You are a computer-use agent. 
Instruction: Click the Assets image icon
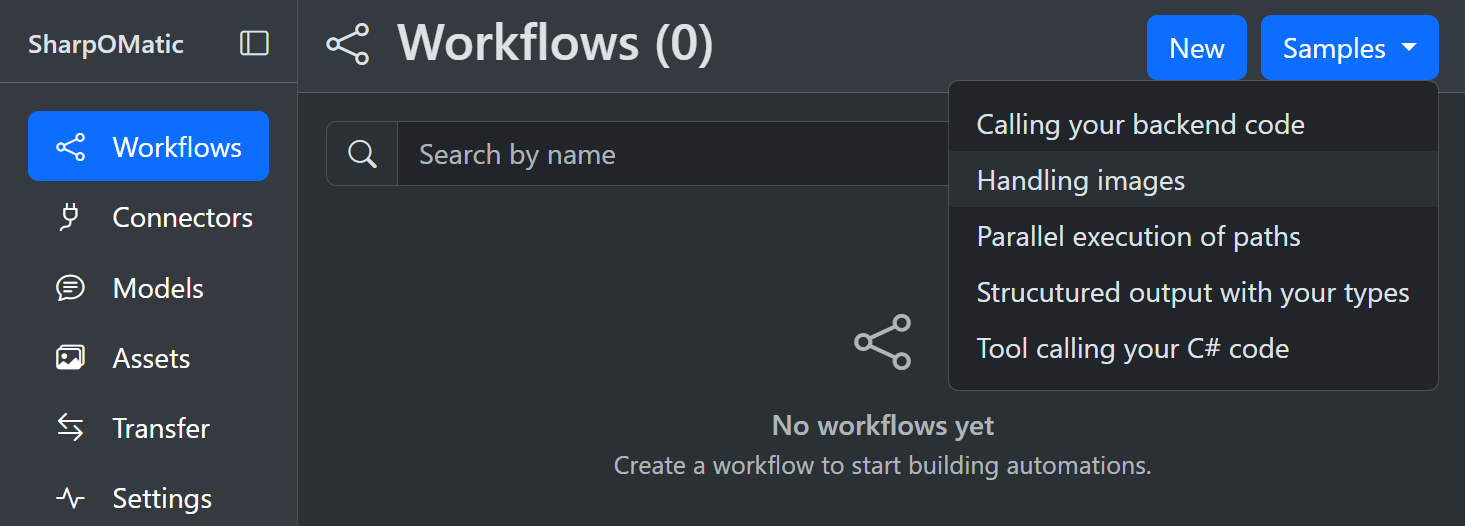point(70,358)
